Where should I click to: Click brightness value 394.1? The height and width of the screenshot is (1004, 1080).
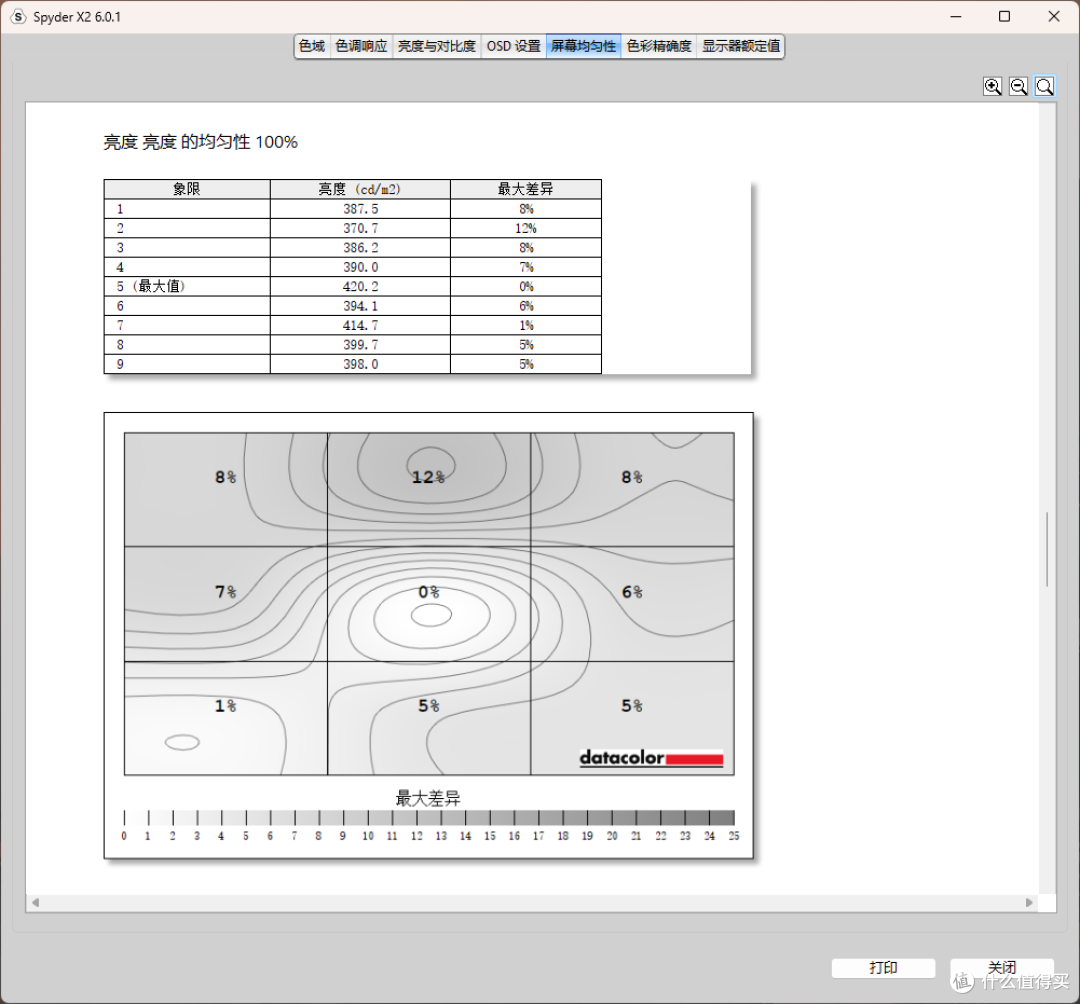pyautogui.click(x=360, y=306)
